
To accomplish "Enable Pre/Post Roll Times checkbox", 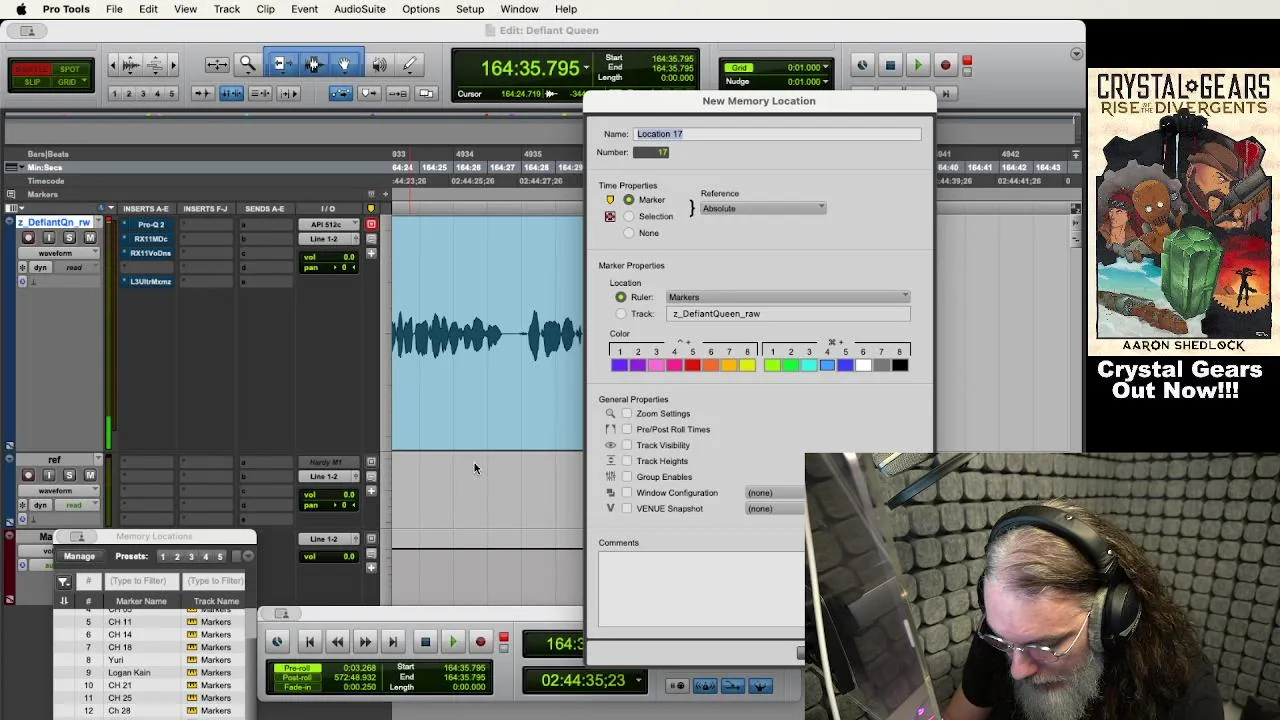I will point(627,429).
